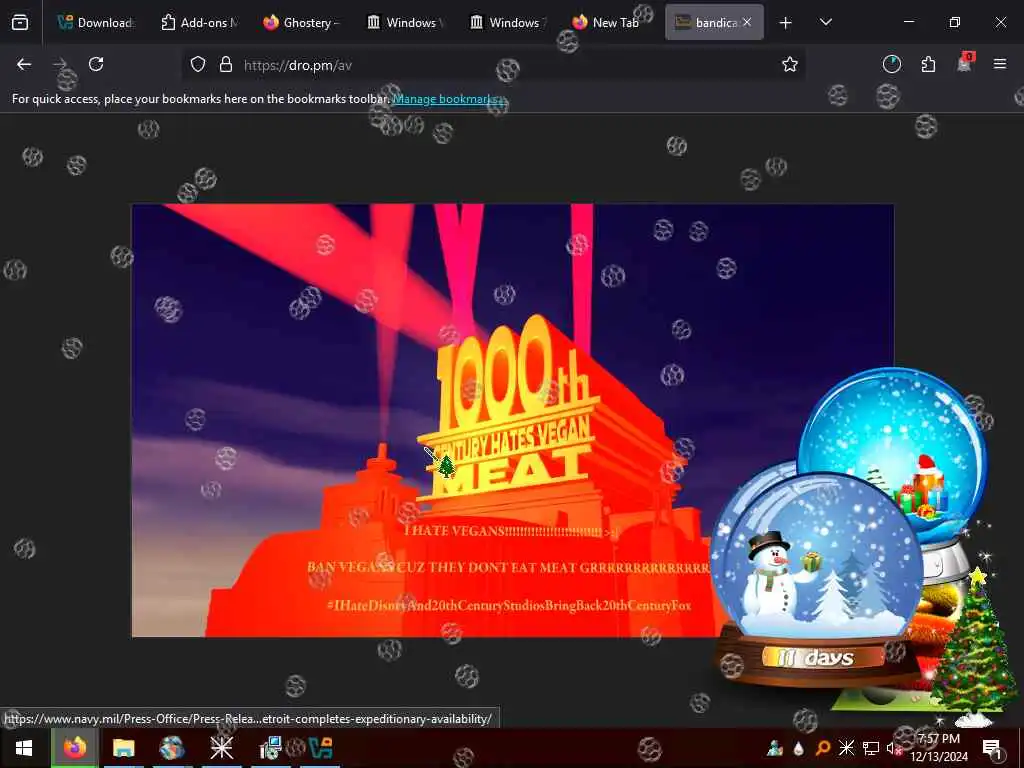View site security padlock info
The height and width of the screenshot is (768, 1024).
click(226, 64)
